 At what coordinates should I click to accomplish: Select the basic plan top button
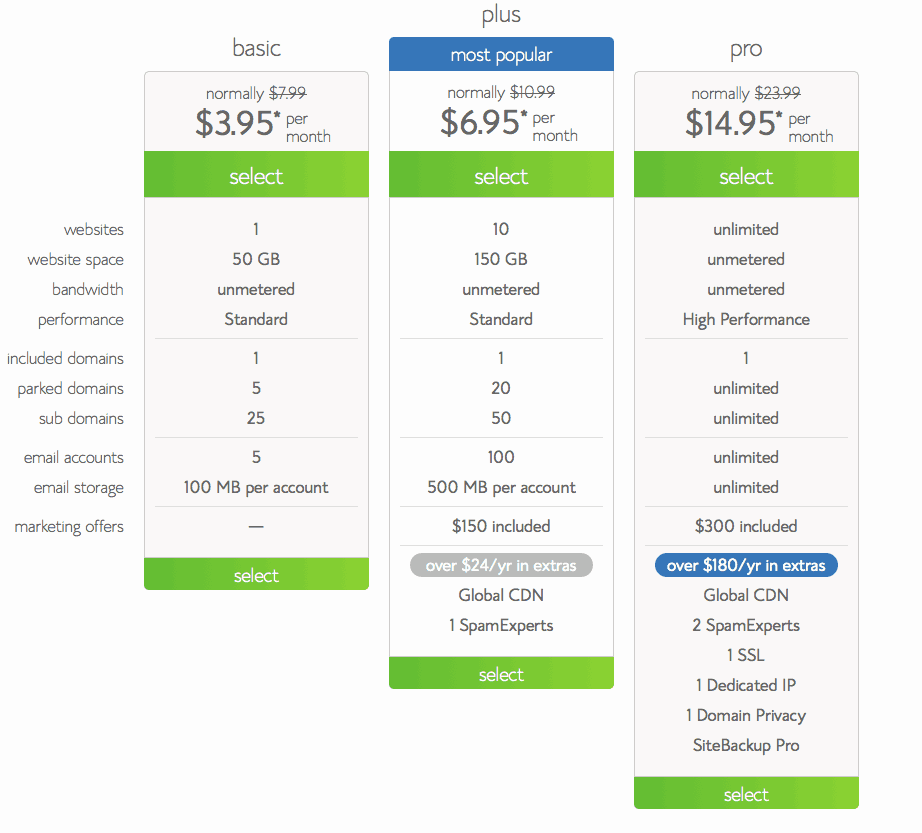(256, 175)
